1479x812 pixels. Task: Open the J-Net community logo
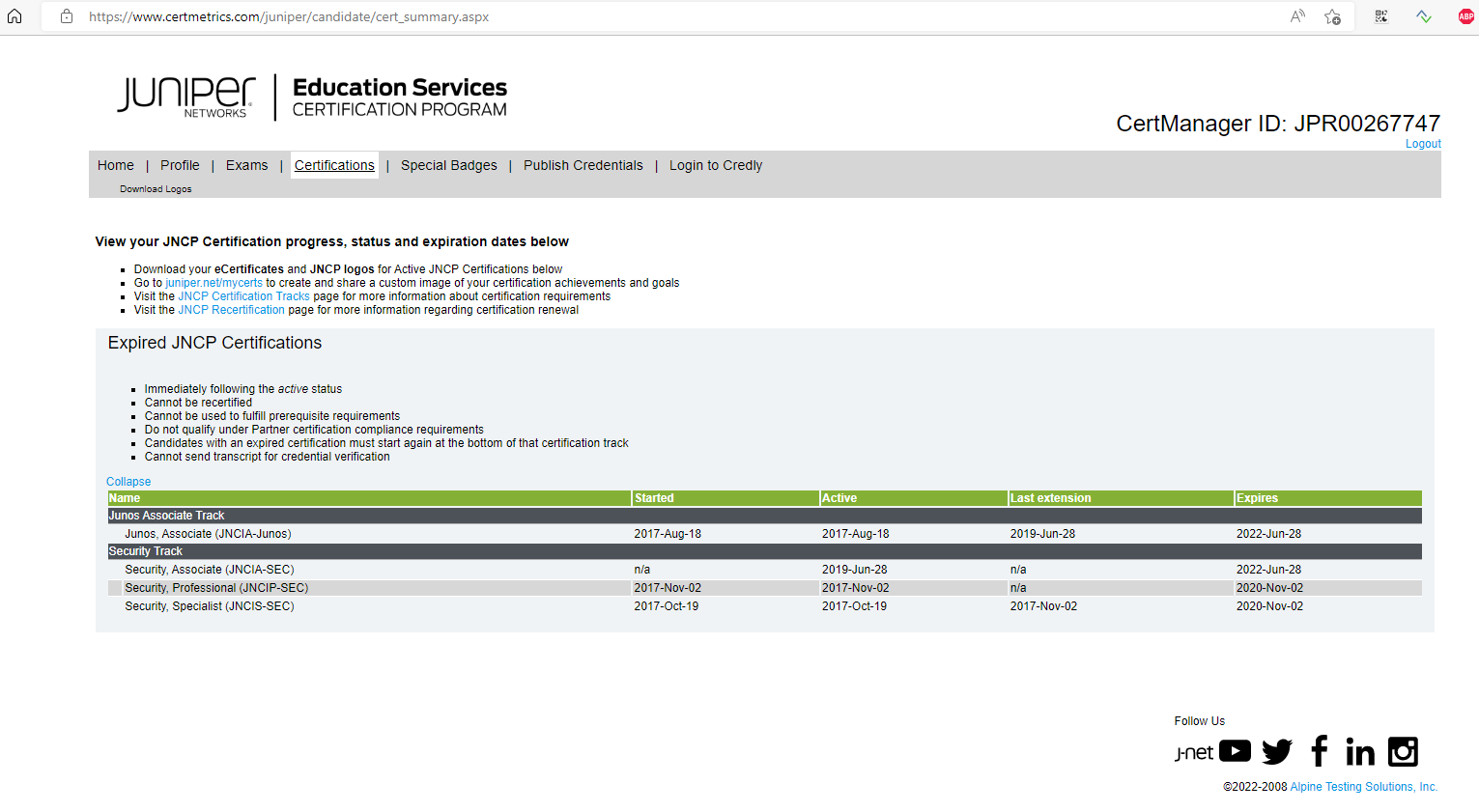coord(1193,753)
